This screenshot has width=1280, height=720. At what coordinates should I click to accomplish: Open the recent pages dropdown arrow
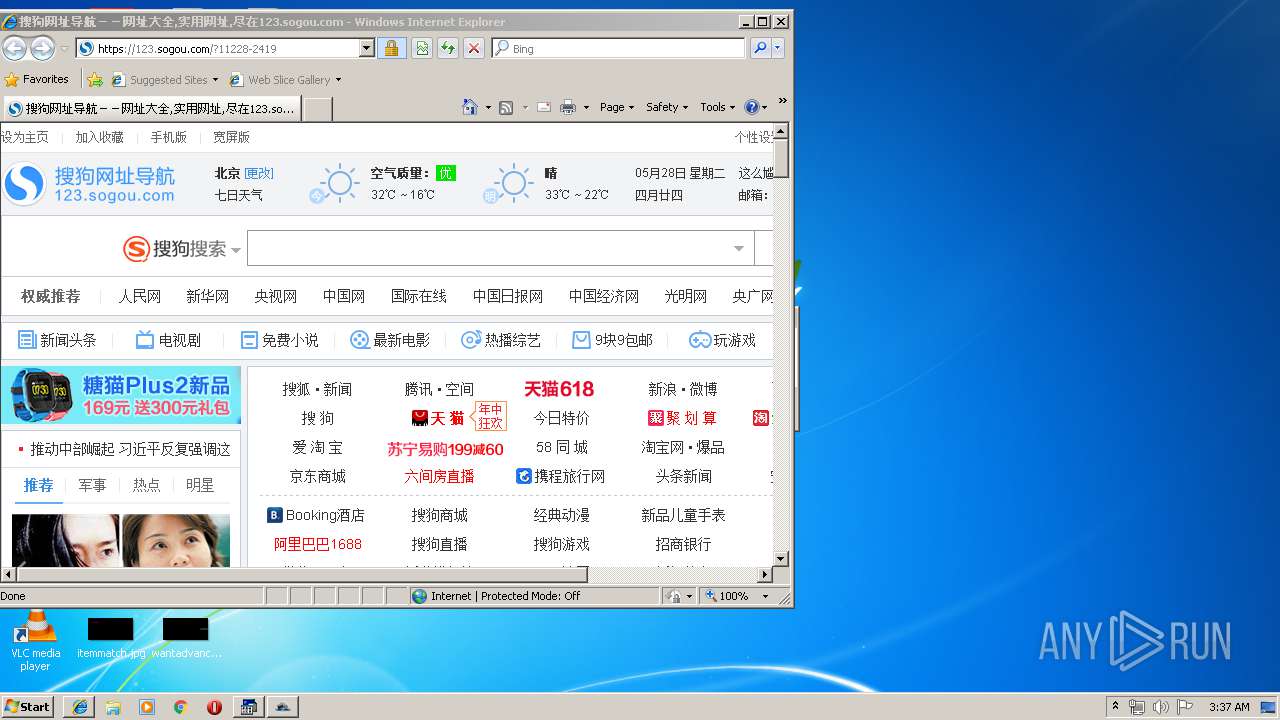point(64,48)
